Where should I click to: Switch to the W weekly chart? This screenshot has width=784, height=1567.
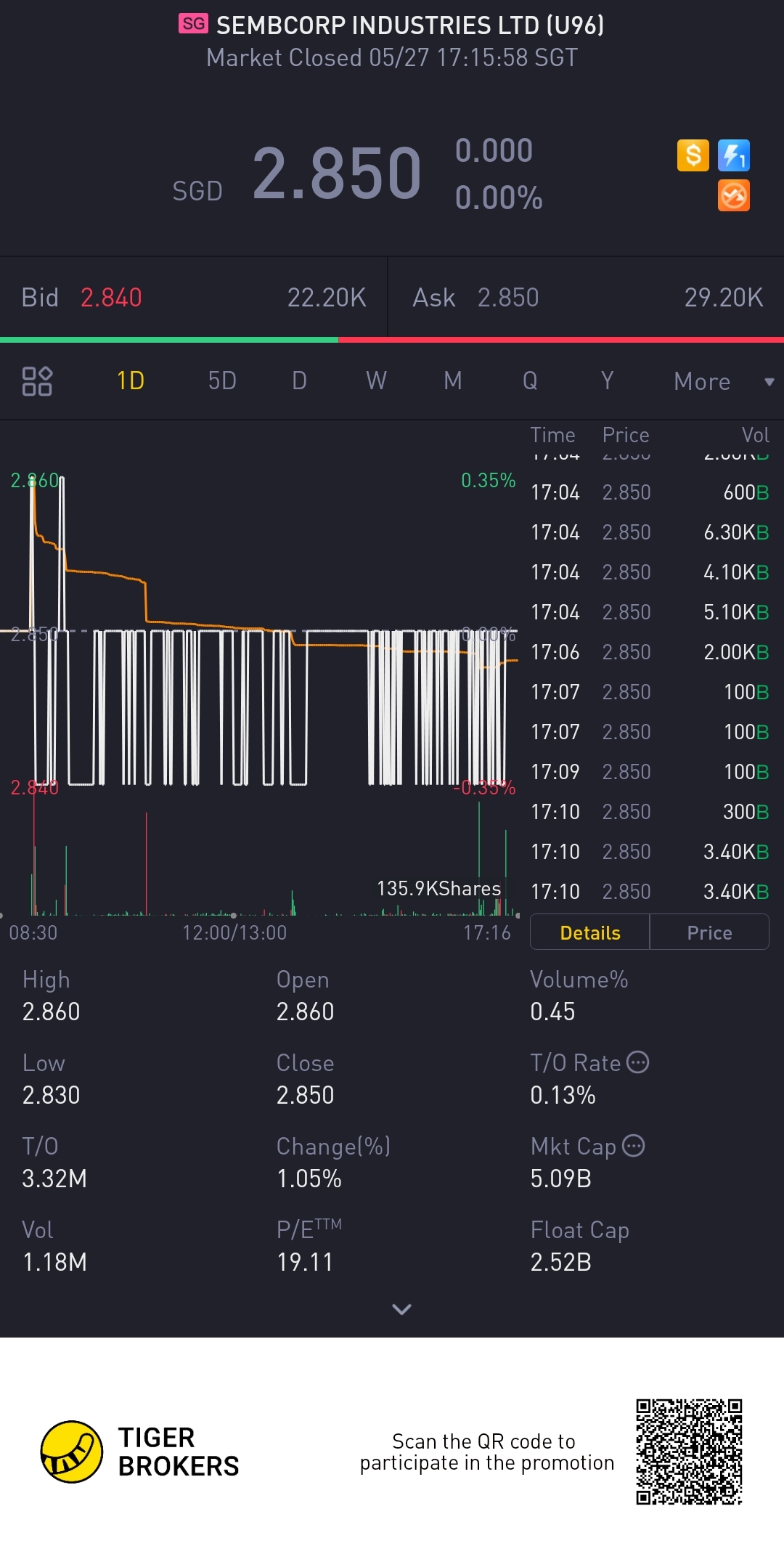click(x=376, y=380)
